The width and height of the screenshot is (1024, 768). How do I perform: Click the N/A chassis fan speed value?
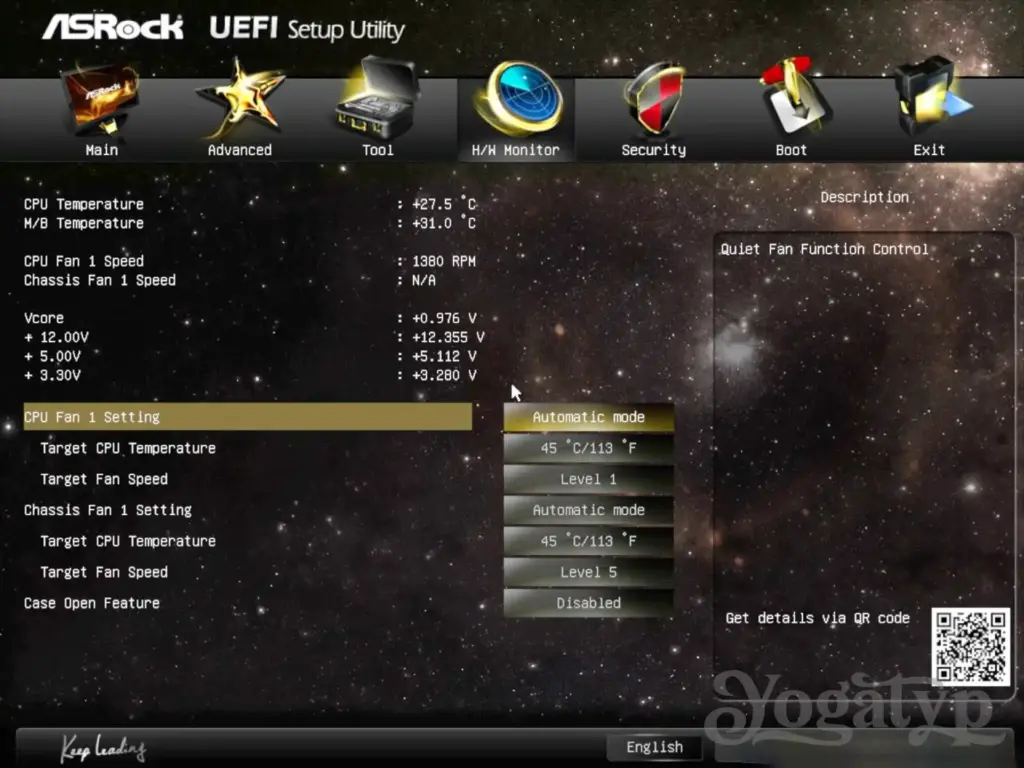(x=424, y=280)
